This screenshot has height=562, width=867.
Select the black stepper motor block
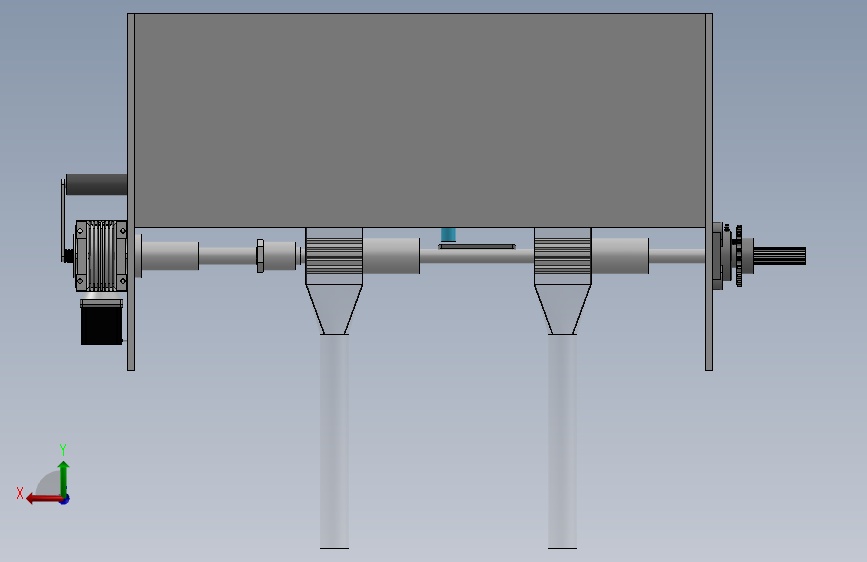tap(101, 325)
